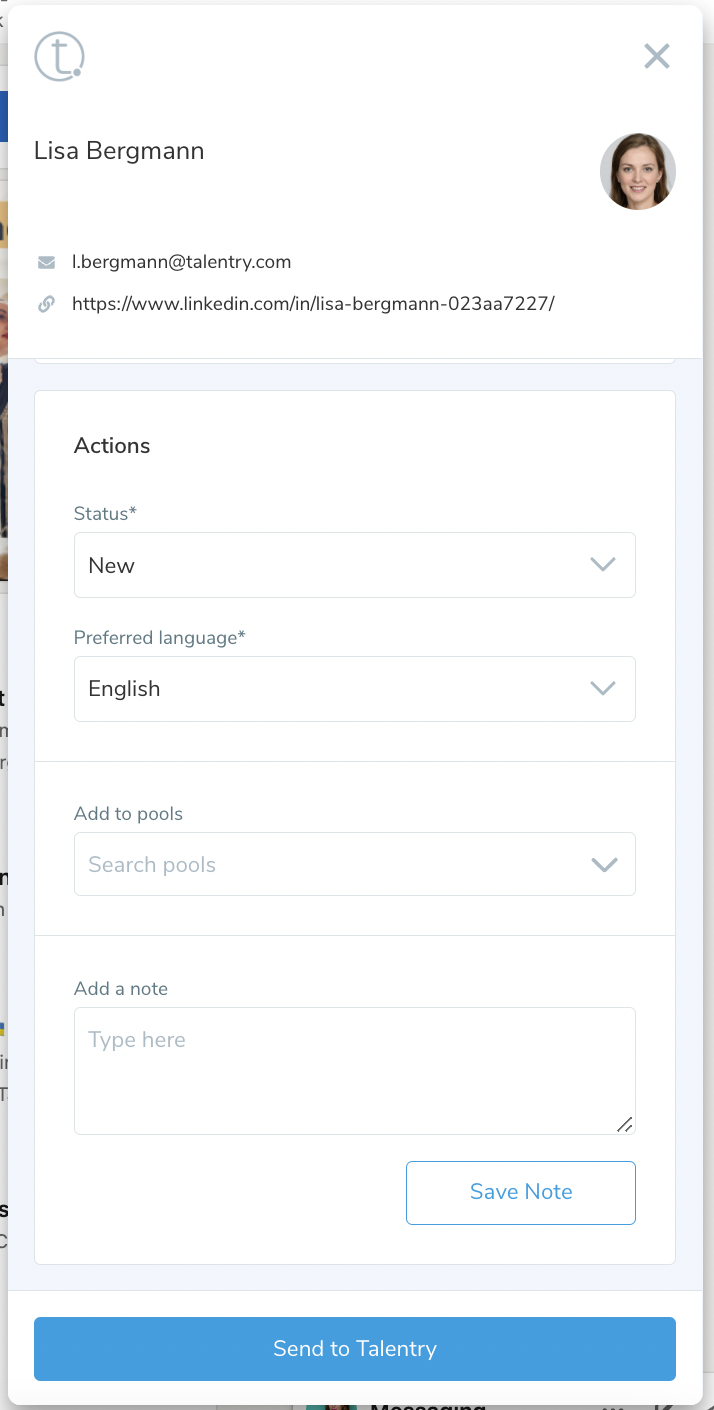The height and width of the screenshot is (1410, 714).
Task: Click the chain link icon beside the URL
Action: tap(46, 304)
